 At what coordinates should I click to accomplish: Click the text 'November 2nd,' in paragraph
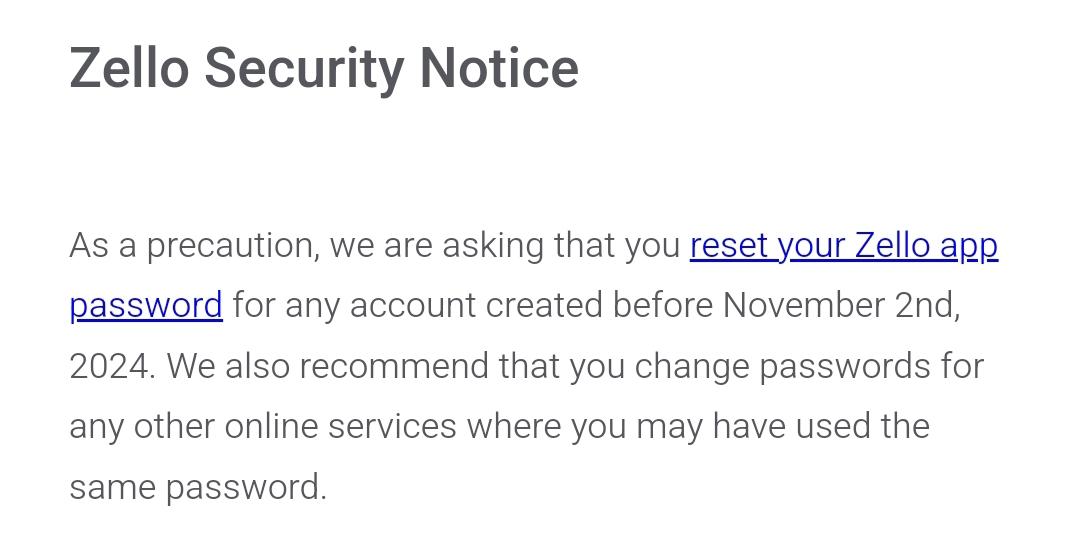[x=841, y=305]
